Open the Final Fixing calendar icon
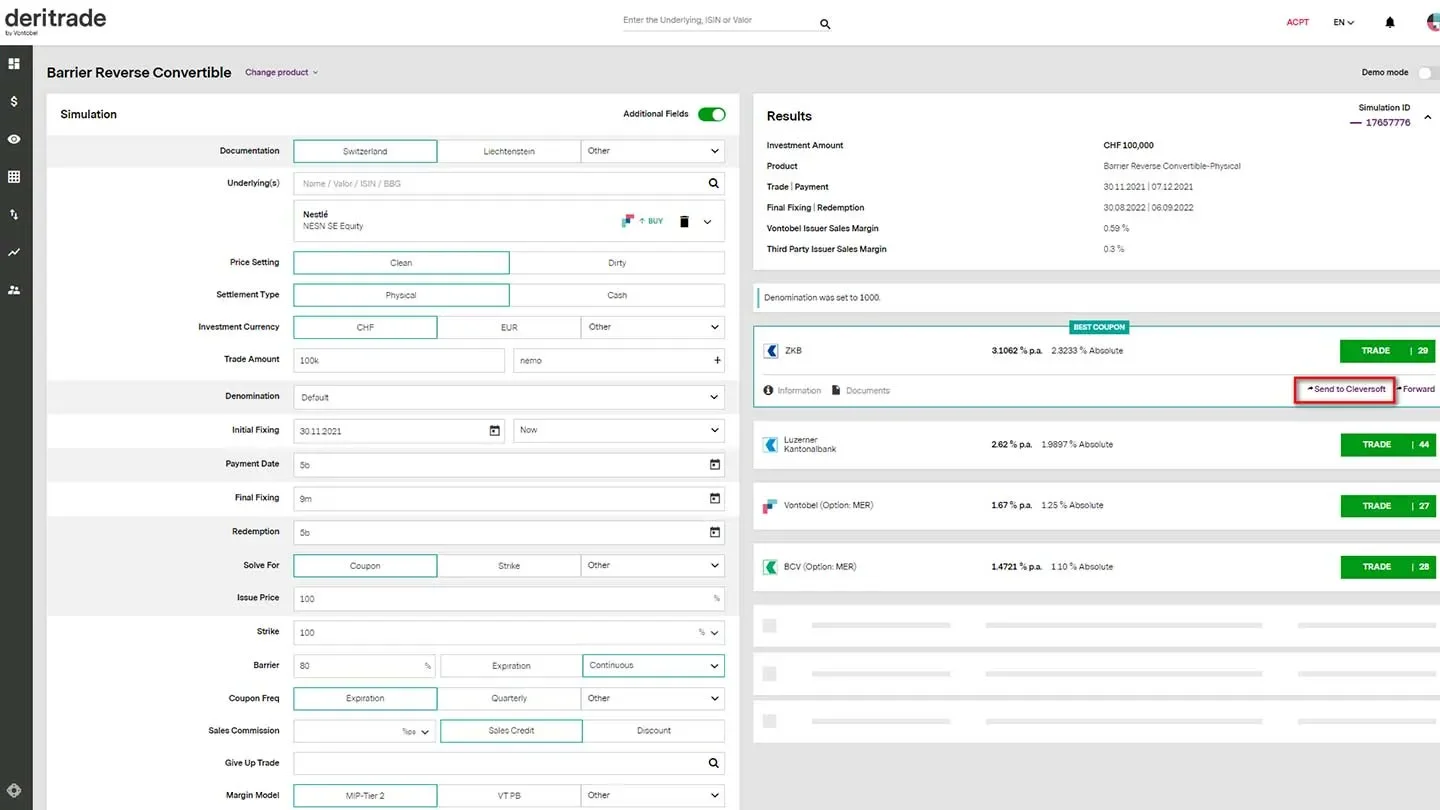This screenshot has width=1440, height=810. coord(714,498)
